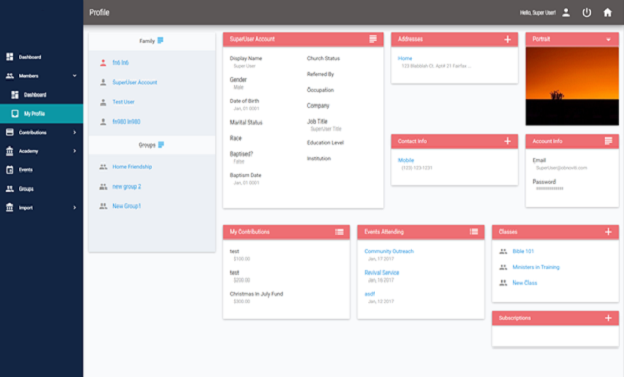This screenshot has width=624, height=377.
Task: Add contact info using the plus icon
Action: click(x=507, y=141)
